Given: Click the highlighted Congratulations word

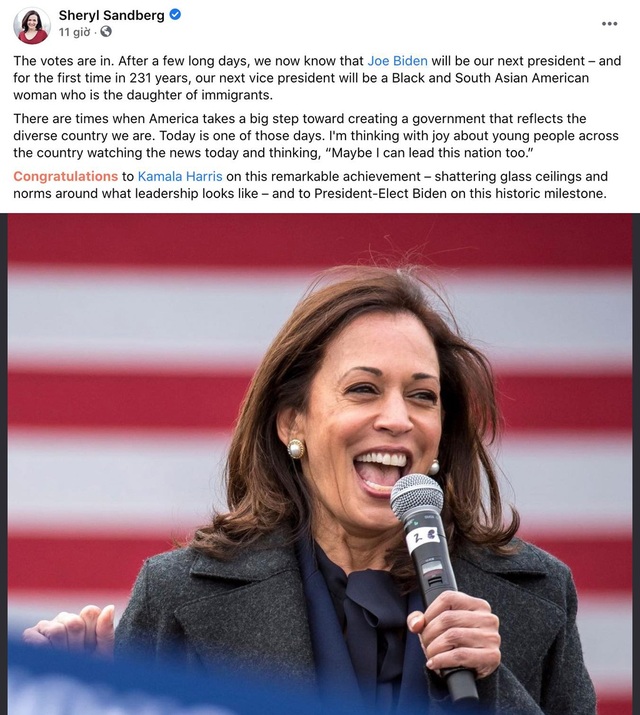Looking at the screenshot, I should (x=66, y=176).
